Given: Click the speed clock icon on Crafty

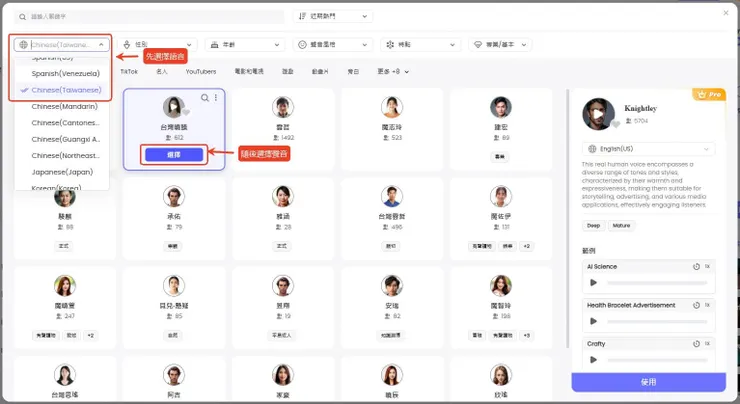Looking at the screenshot, I should (696, 344).
